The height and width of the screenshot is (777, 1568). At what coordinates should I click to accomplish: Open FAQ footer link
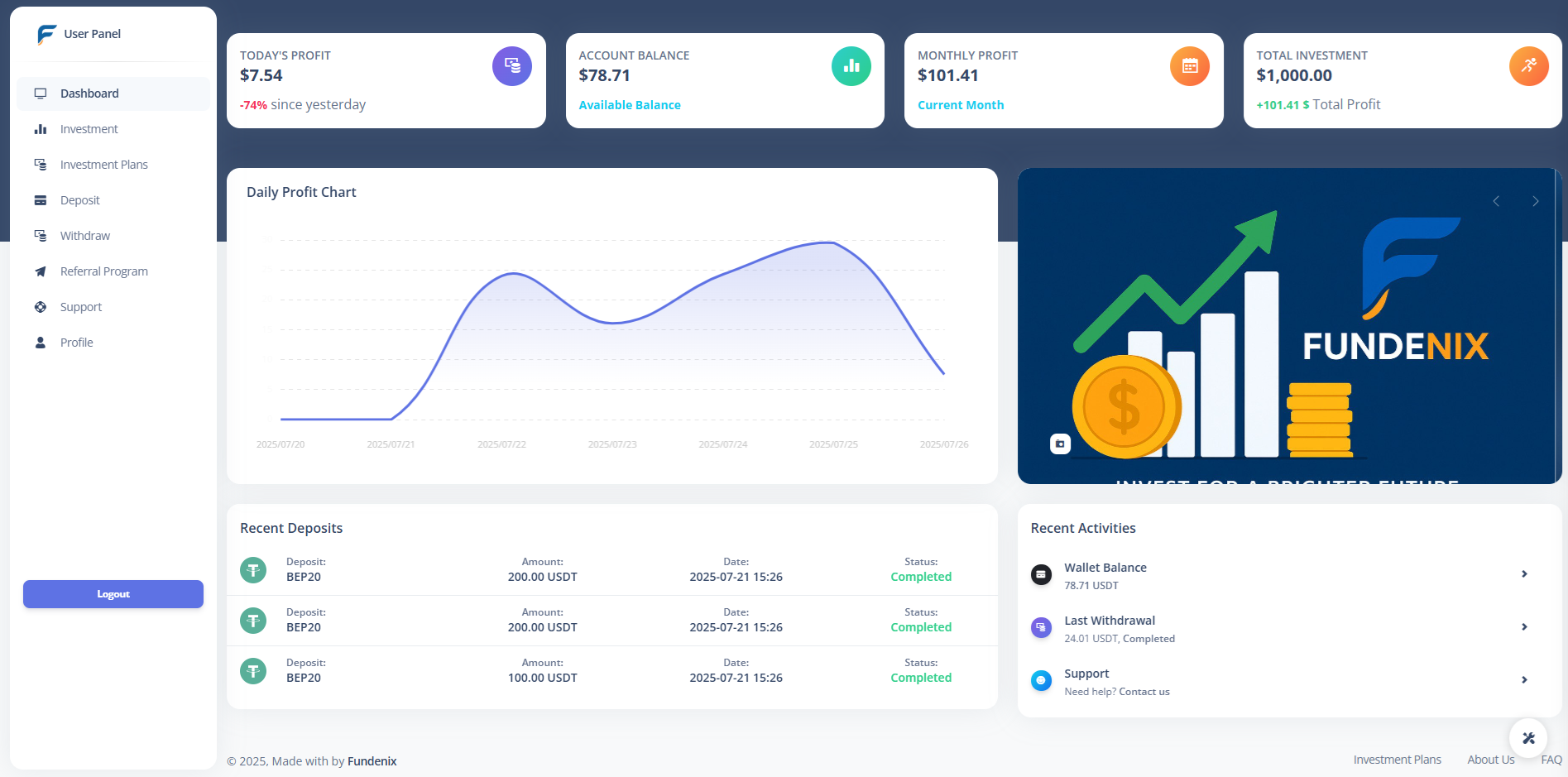1551,760
